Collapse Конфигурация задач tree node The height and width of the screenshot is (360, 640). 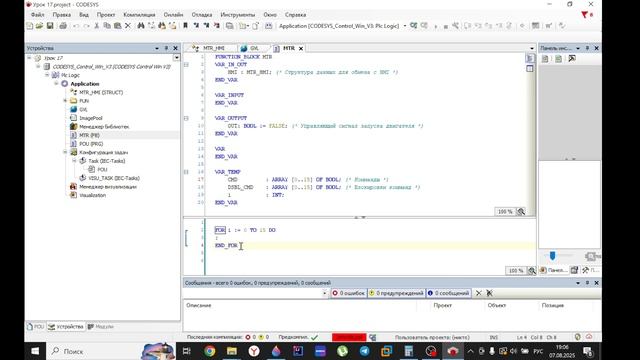click(65, 152)
